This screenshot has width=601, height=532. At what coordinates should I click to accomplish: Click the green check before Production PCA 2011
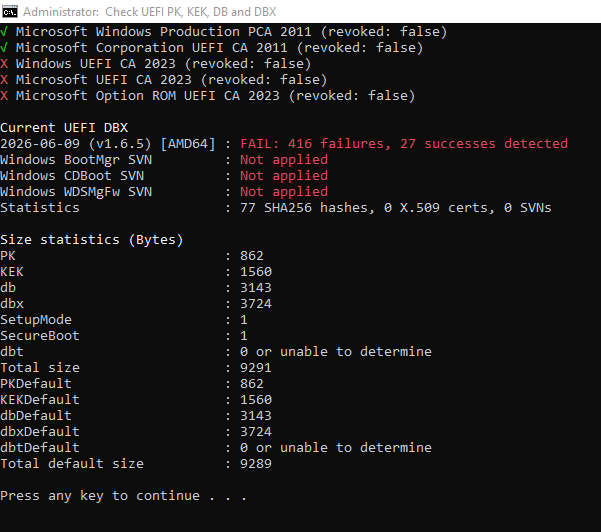pos(4,31)
